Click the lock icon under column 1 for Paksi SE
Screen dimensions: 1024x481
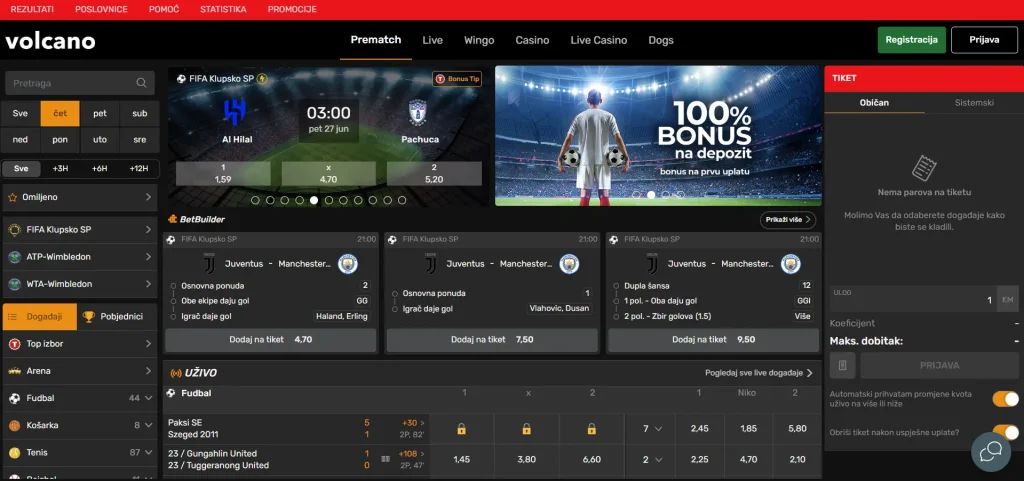461,429
